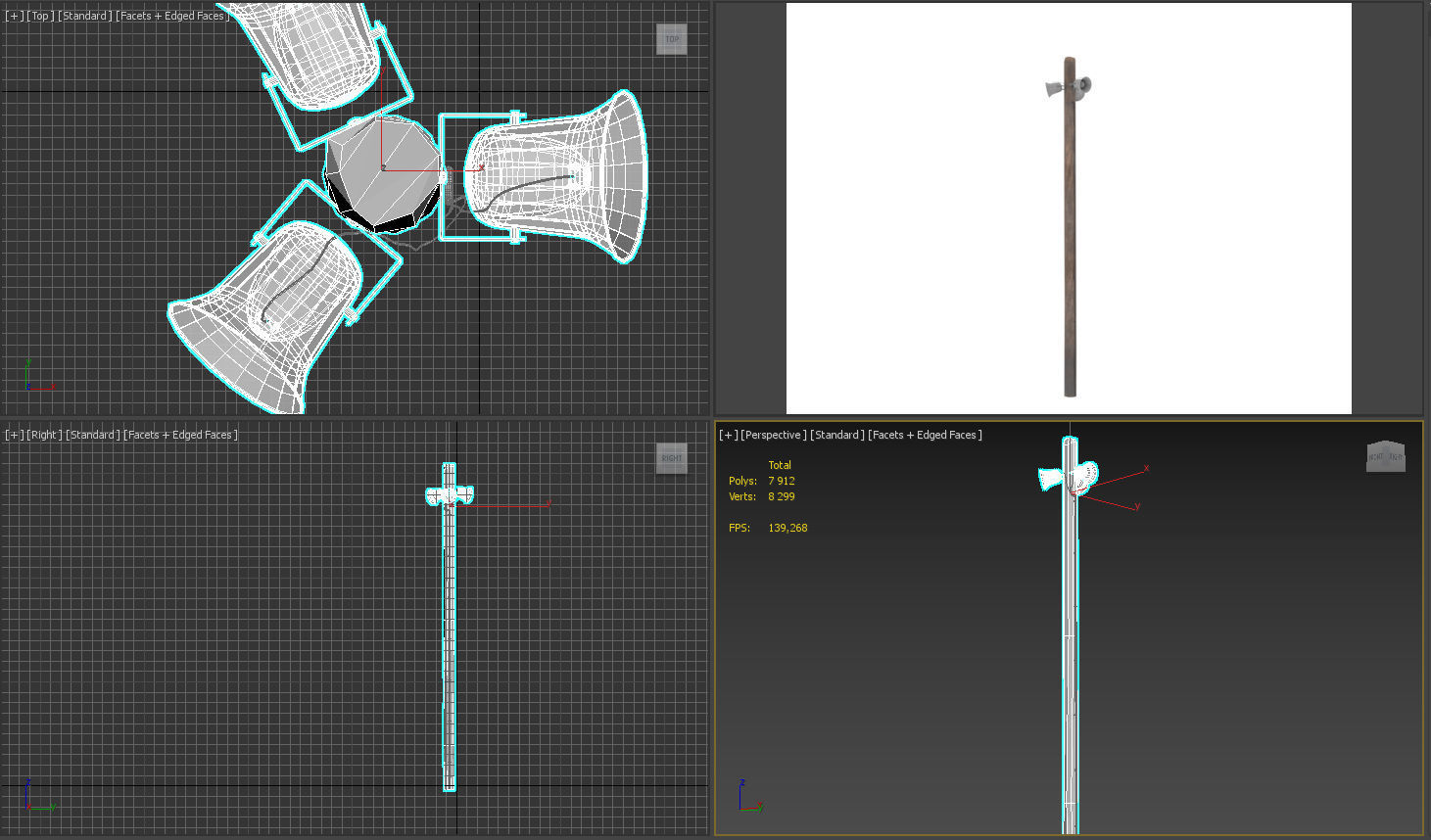Click the Verts count 8 299

pos(782,496)
